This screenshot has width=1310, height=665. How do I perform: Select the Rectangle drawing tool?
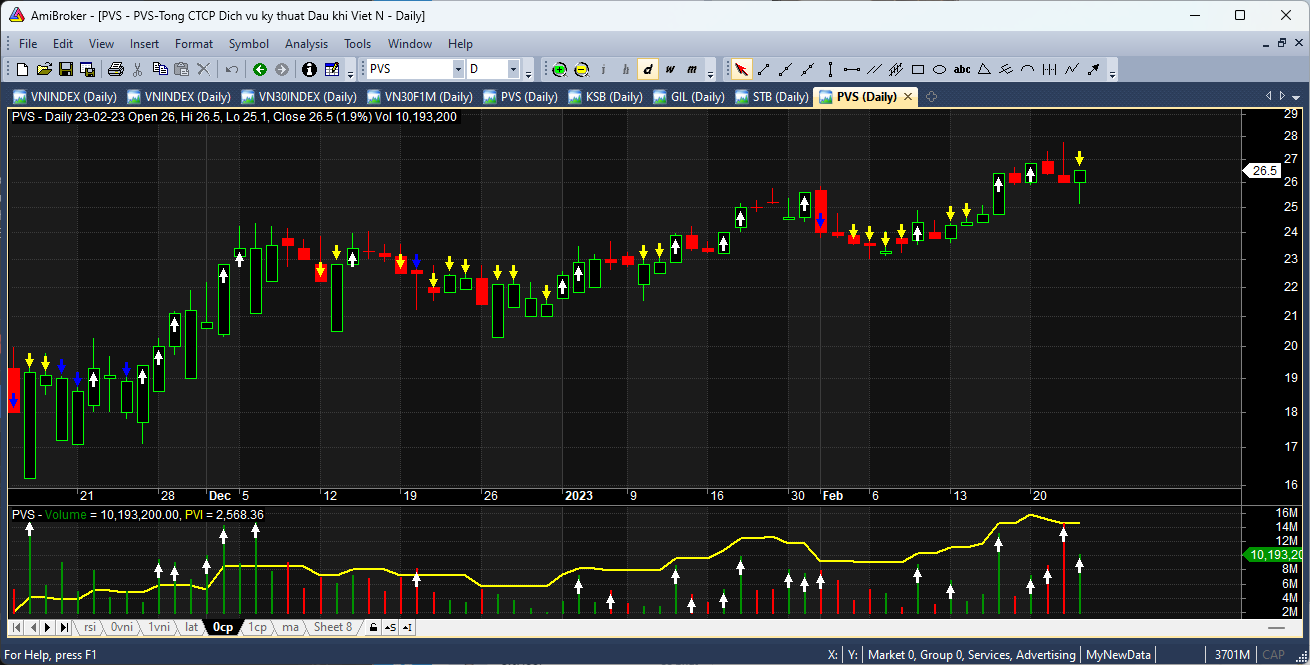[918, 69]
